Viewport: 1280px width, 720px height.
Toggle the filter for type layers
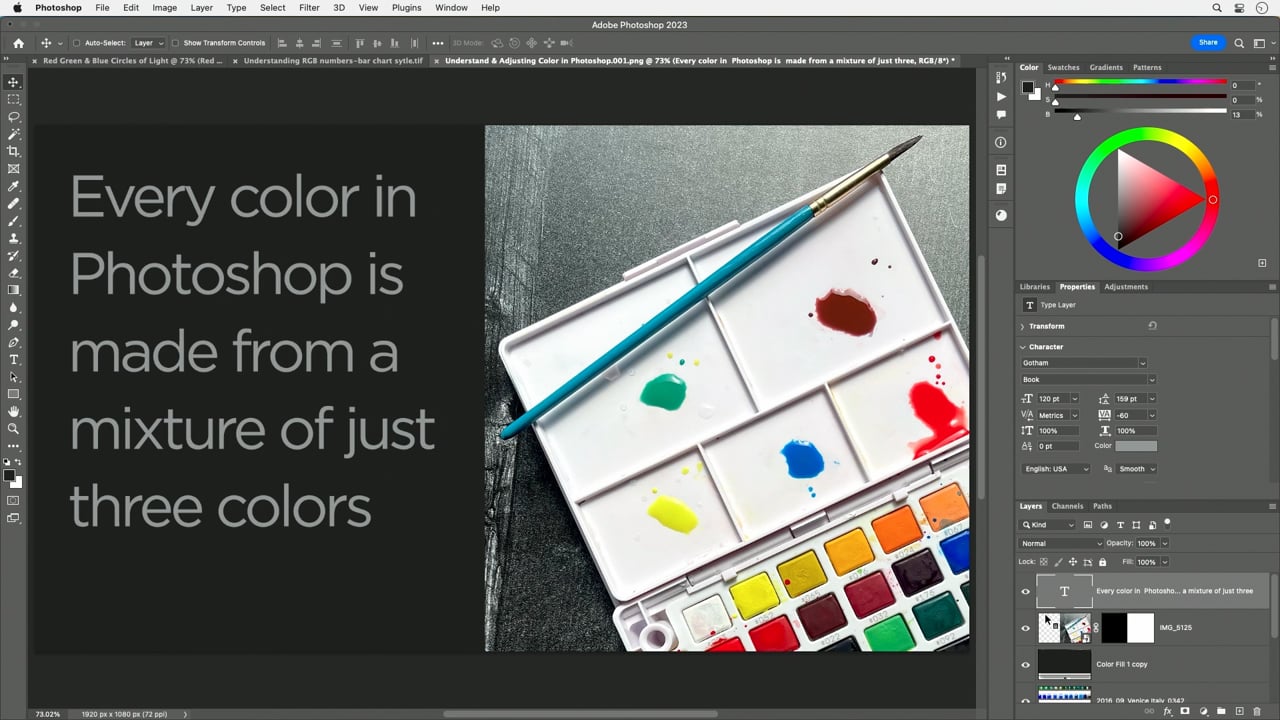coord(1120,525)
